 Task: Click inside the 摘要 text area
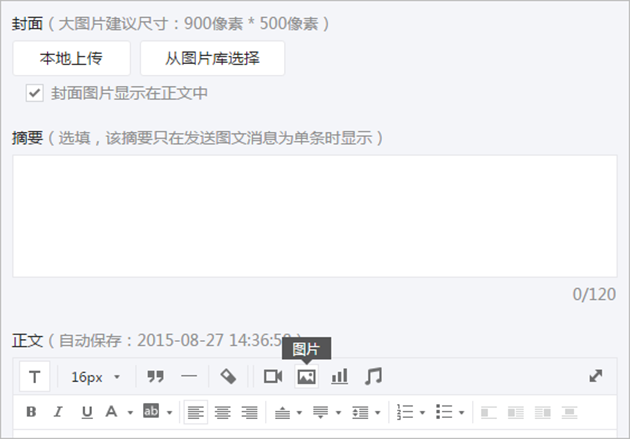[315, 216]
